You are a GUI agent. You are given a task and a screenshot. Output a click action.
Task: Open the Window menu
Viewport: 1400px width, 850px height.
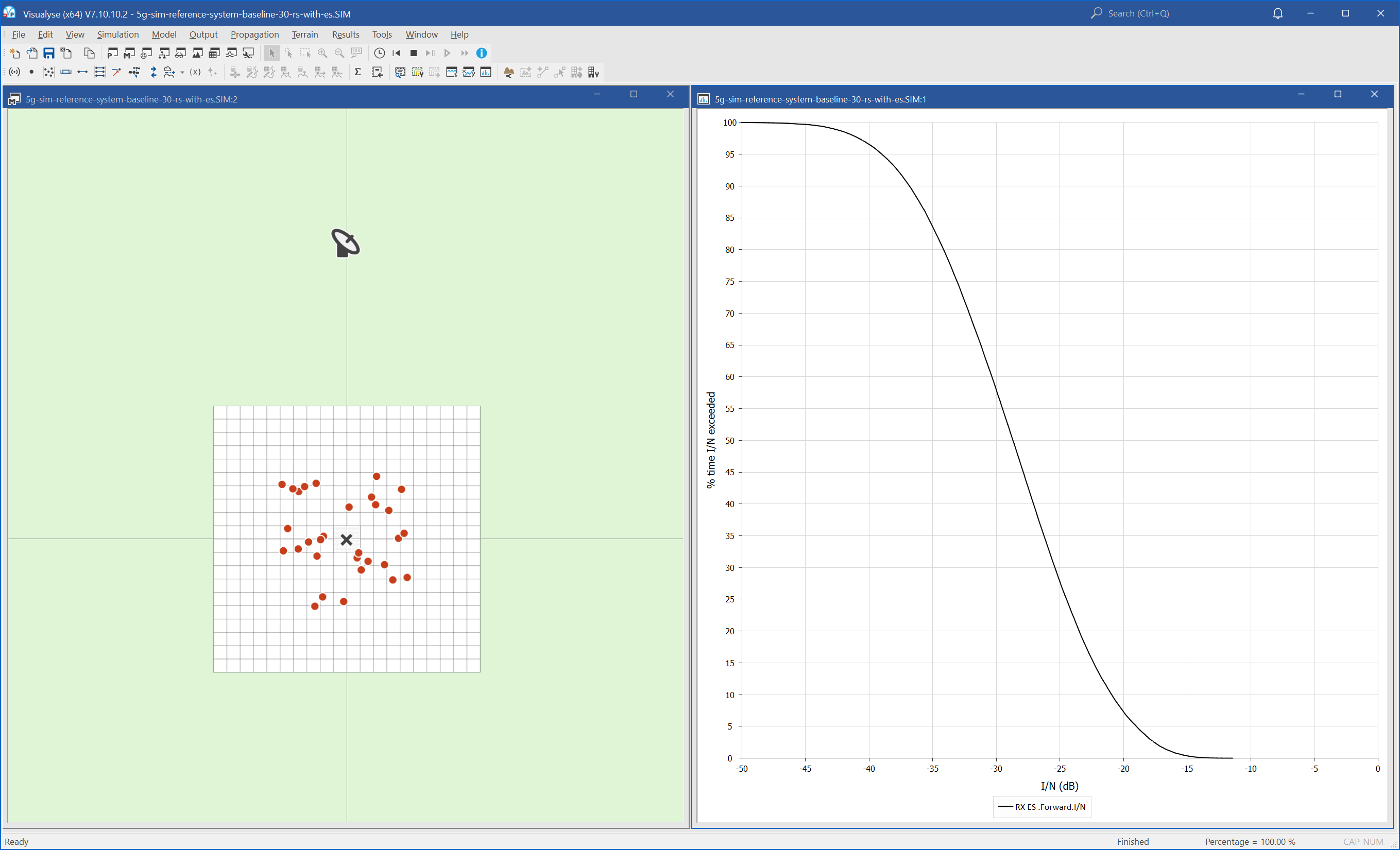(x=421, y=34)
